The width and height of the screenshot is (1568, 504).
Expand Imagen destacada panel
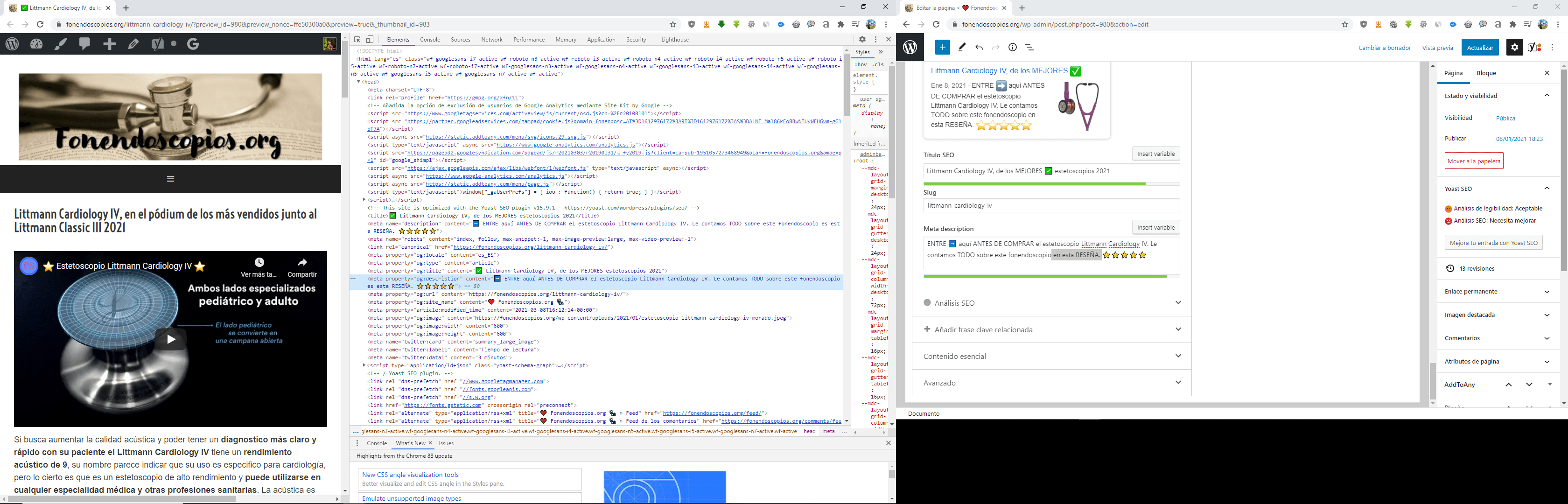coord(1498,315)
